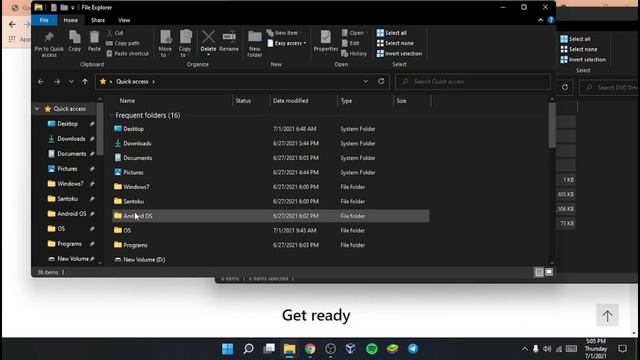This screenshot has height=360, width=640.
Task: Switch to details view layout icon
Action: 539,272
